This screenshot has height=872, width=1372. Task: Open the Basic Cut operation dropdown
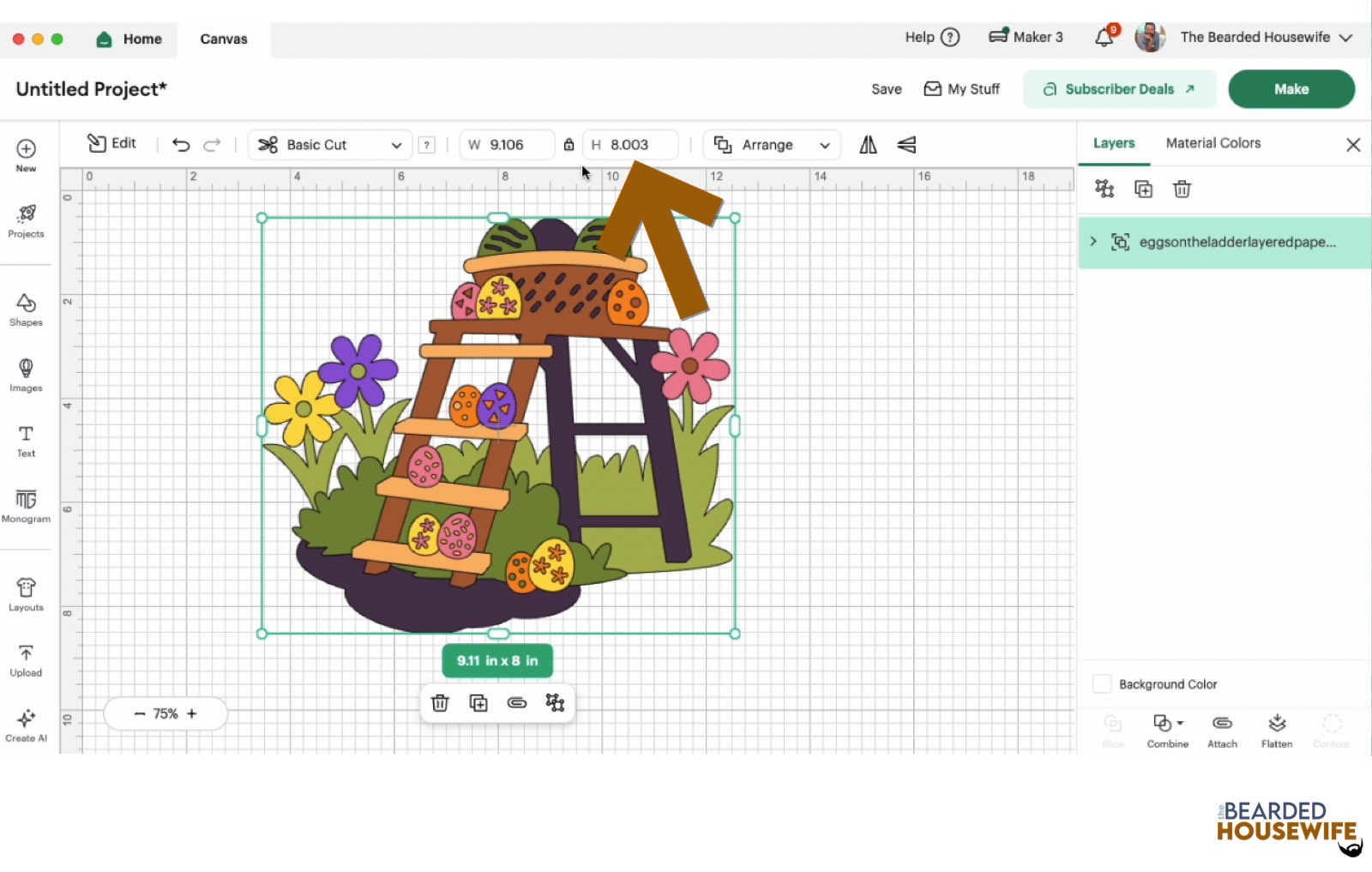coord(330,145)
